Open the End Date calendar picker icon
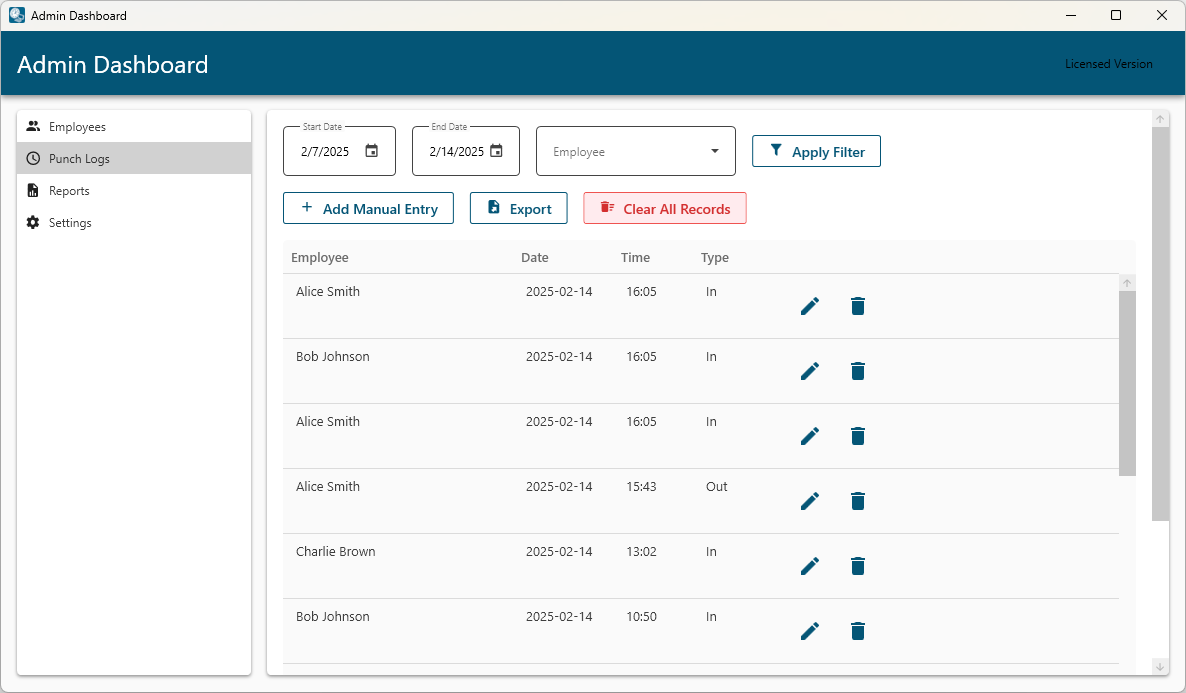 (x=496, y=152)
